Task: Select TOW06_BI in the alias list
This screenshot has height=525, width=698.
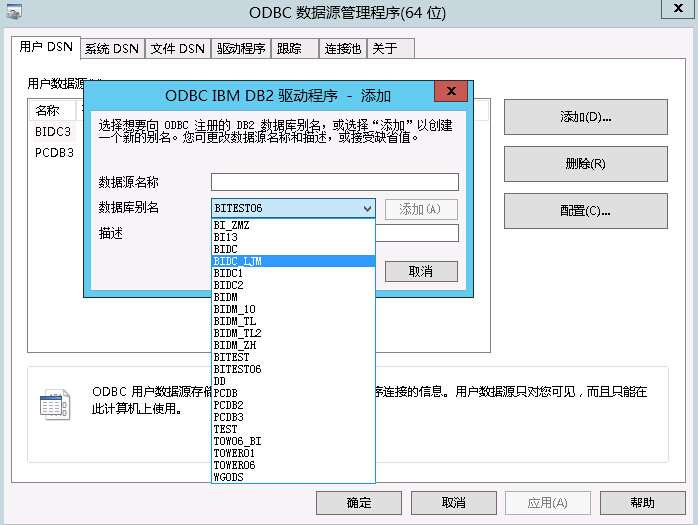Action: click(x=293, y=442)
